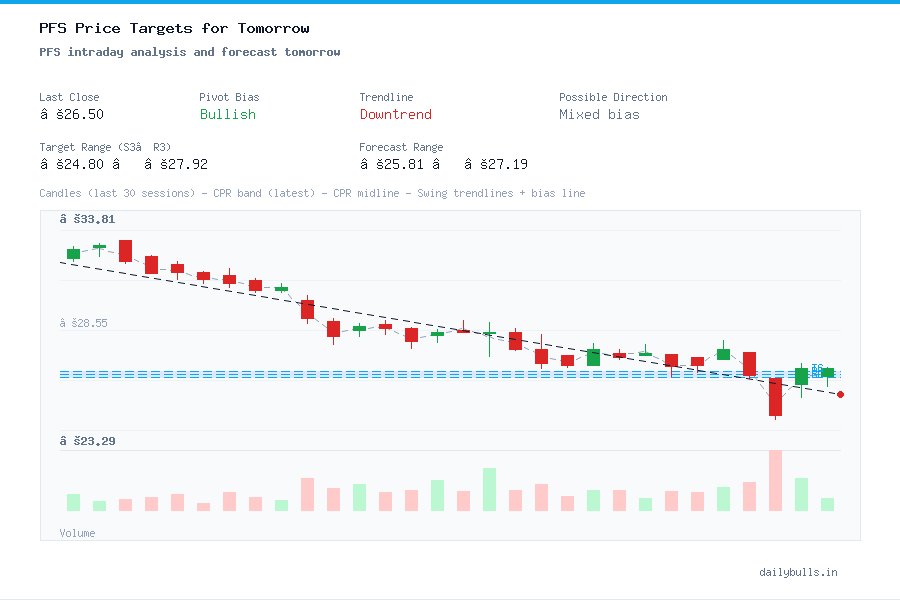900x600 pixels.
Task: Select the PFS Price Targets title
Action: pos(175,28)
